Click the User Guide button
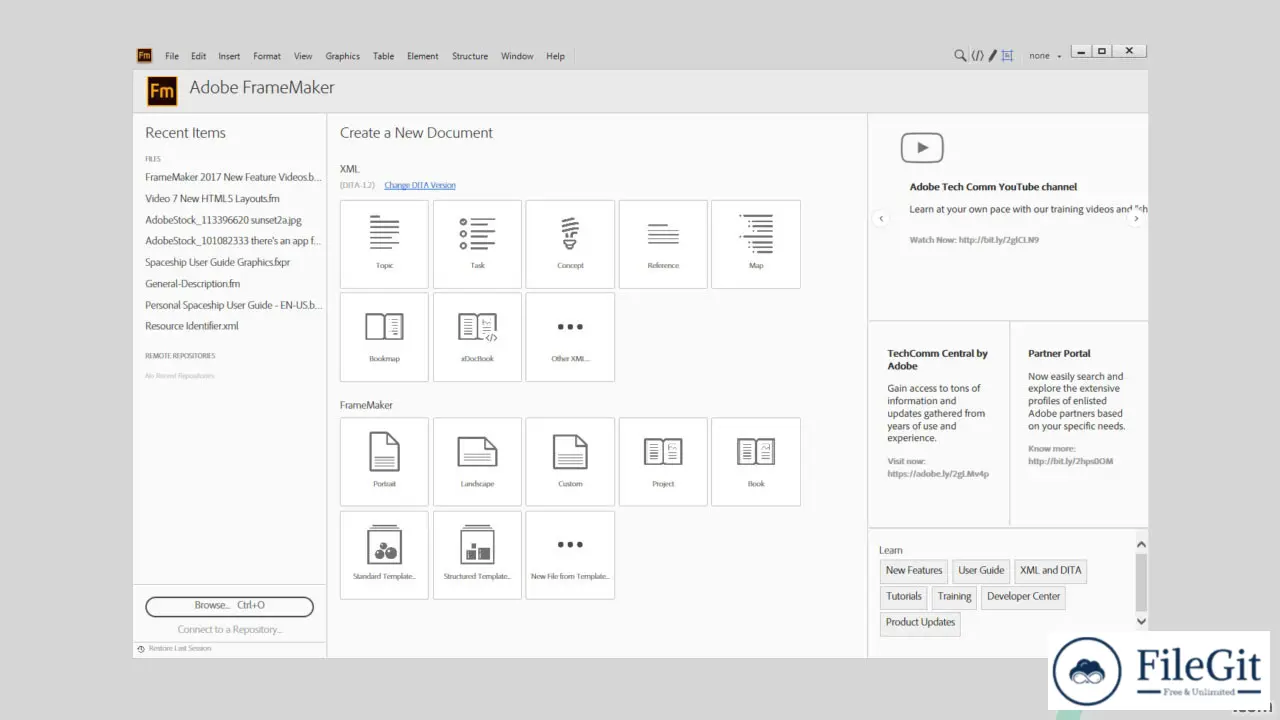Viewport: 1280px width, 720px height. tap(981, 571)
